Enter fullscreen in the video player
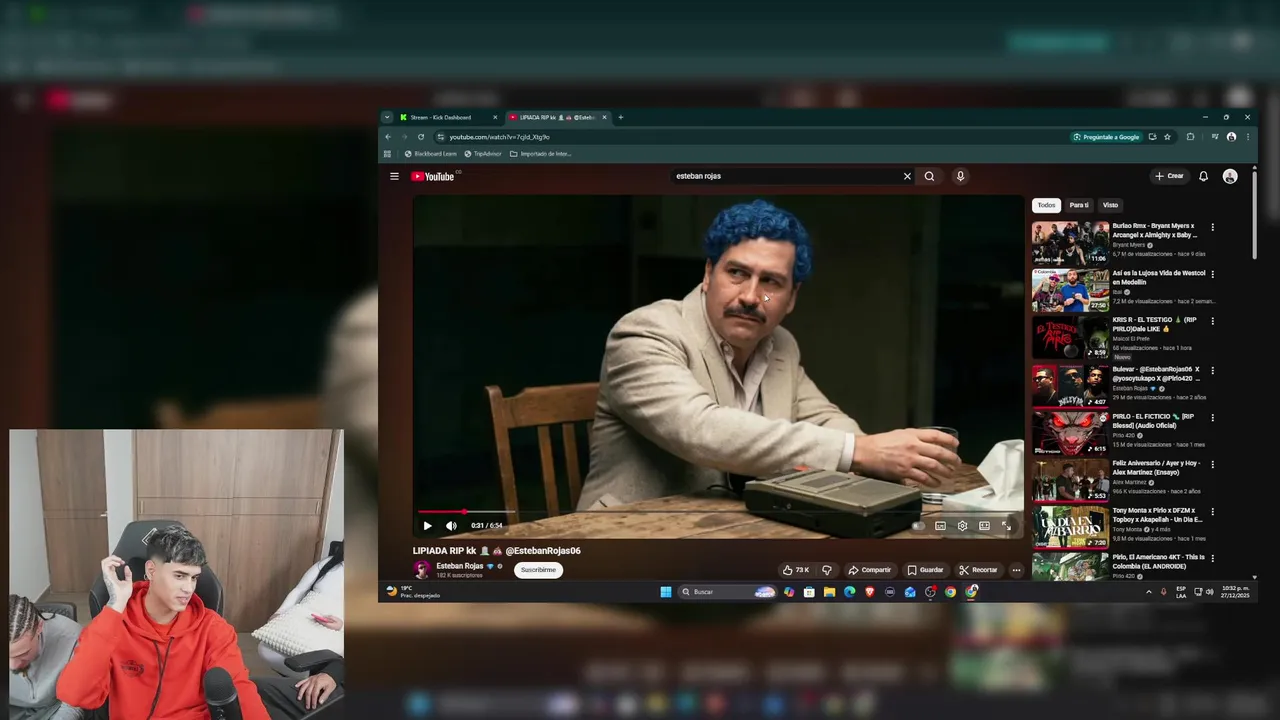Image resolution: width=1280 pixels, height=720 pixels. 1006,525
